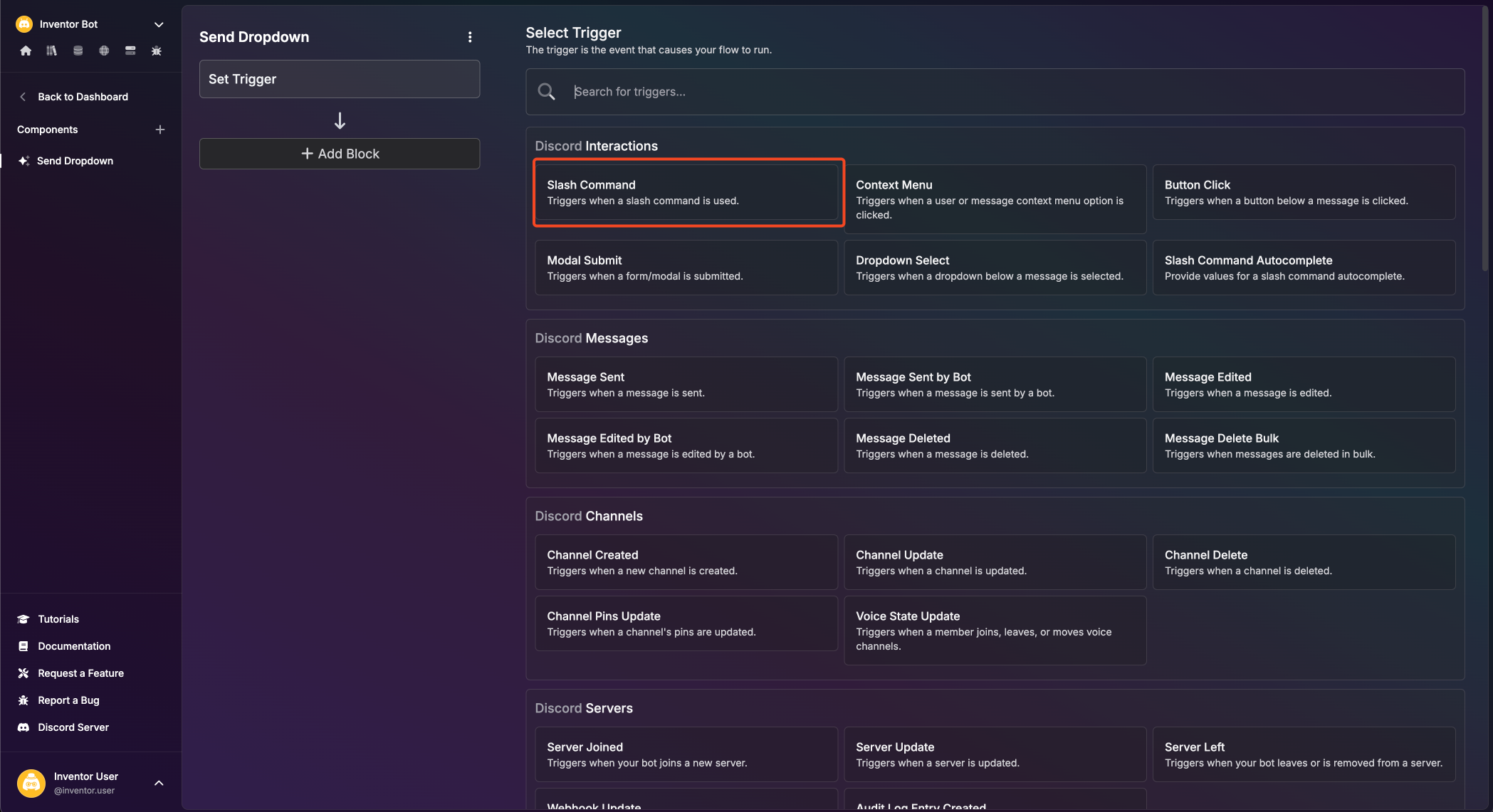The image size is (1493, 812).
Task: Choose the Context Menu trigger
Action: [x=995, y=199]
